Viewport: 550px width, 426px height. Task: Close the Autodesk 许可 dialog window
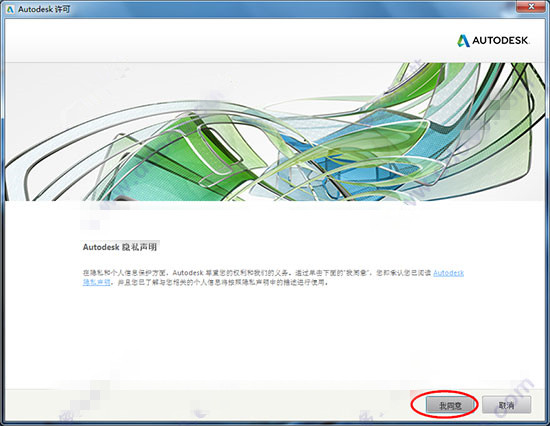(x=532, y=7)
